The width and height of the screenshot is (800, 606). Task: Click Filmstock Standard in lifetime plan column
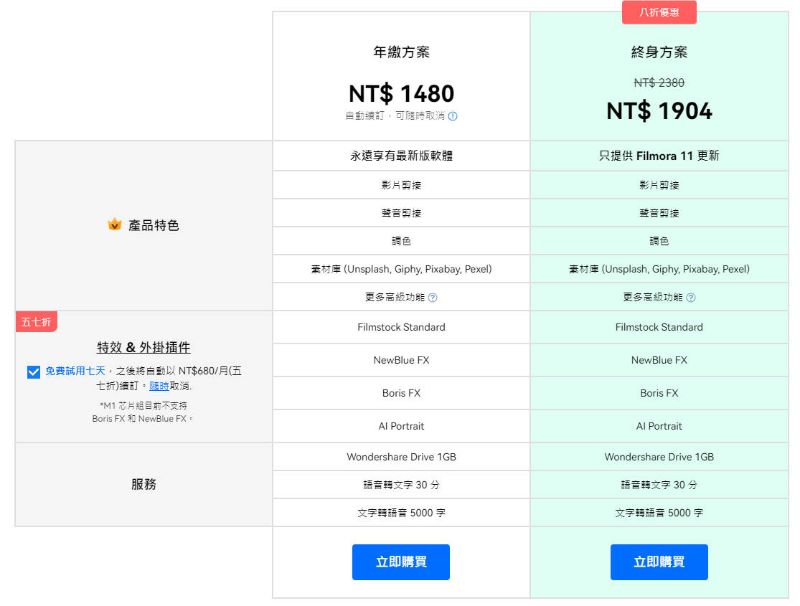tap(659, 327)
